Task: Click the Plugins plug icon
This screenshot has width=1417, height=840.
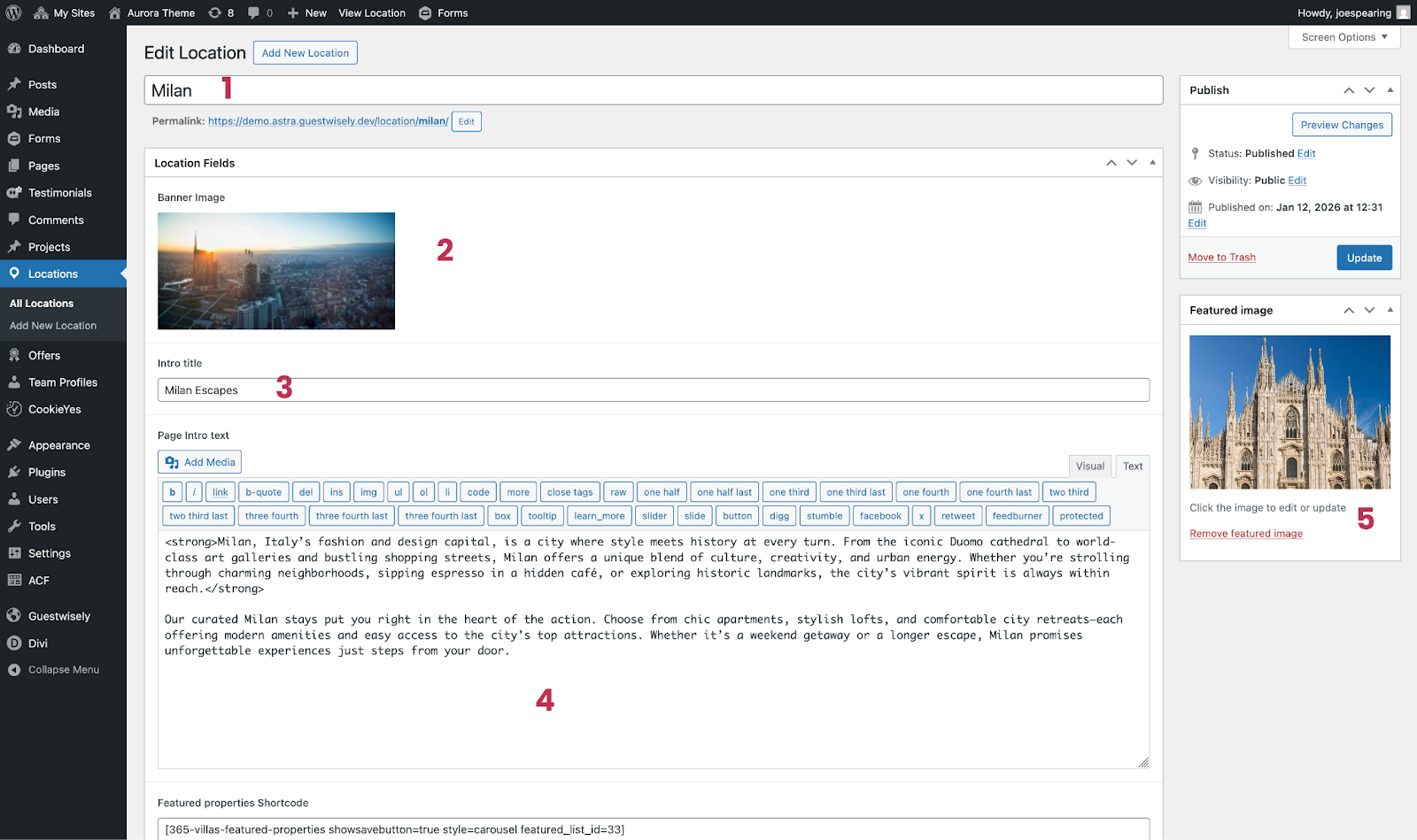Action: pos(14,472)
